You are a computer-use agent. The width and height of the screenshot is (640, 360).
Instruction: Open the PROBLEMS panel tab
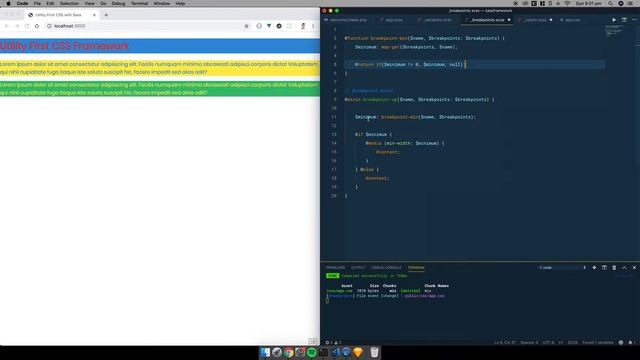335,268
